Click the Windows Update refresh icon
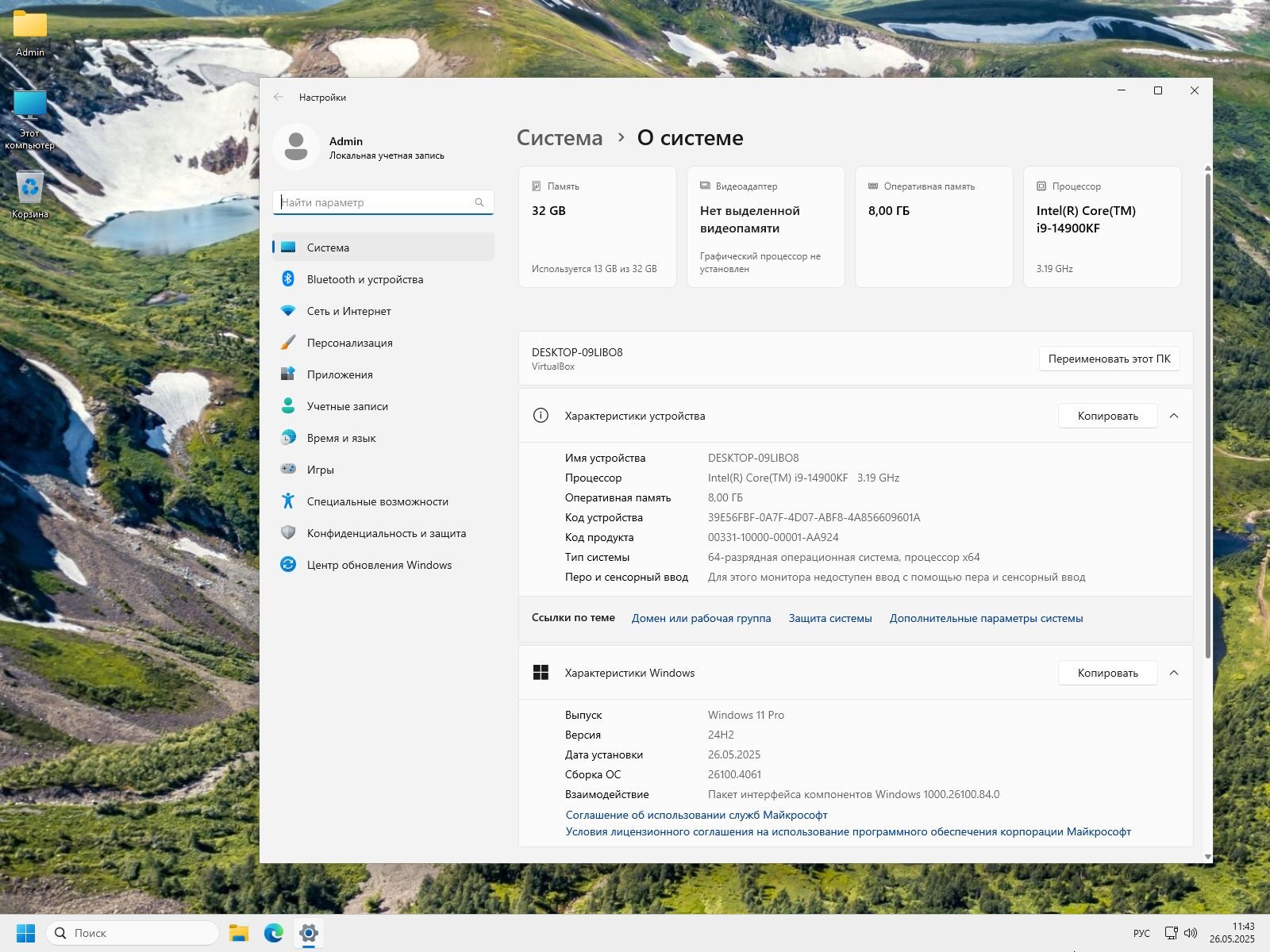The width and height of the screenshot is (1270, 952). click(288, 565)
